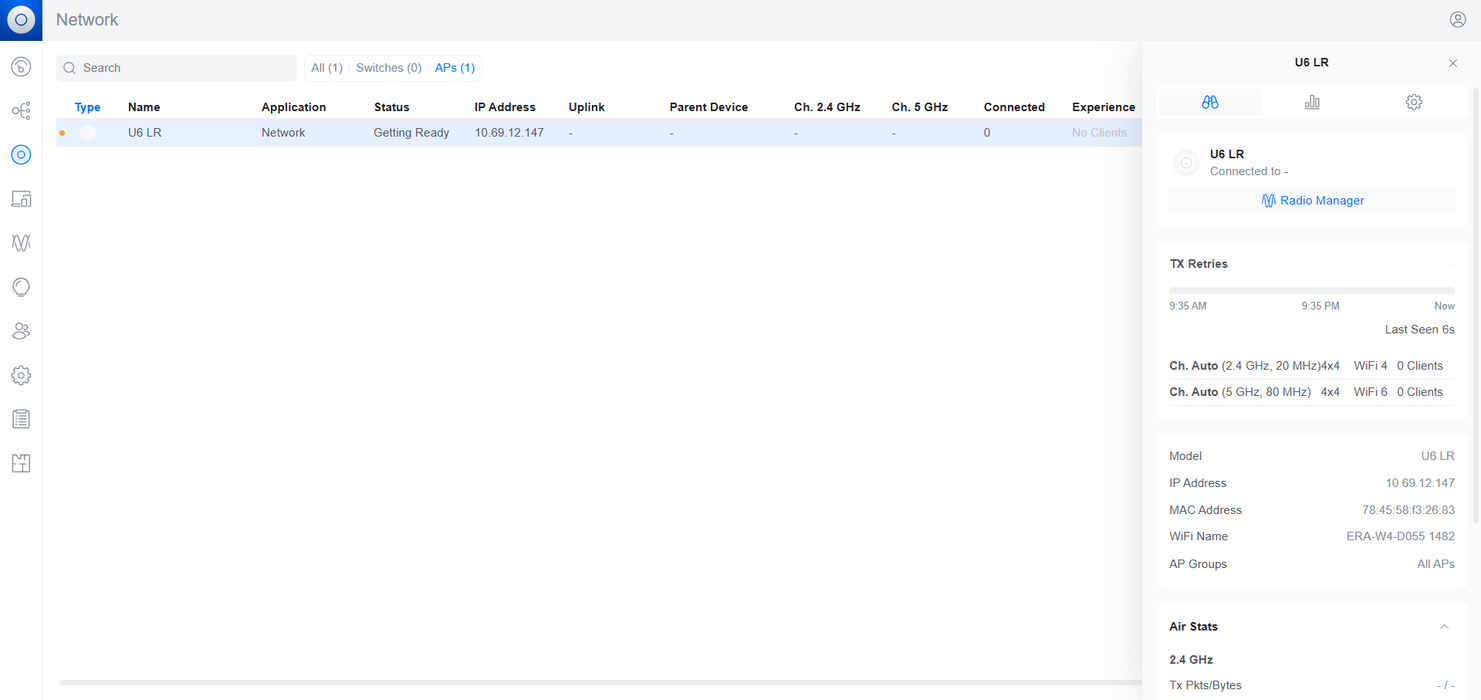Open the Admins and Users people icon
The image size is (1481, 700).
point(21,331)
